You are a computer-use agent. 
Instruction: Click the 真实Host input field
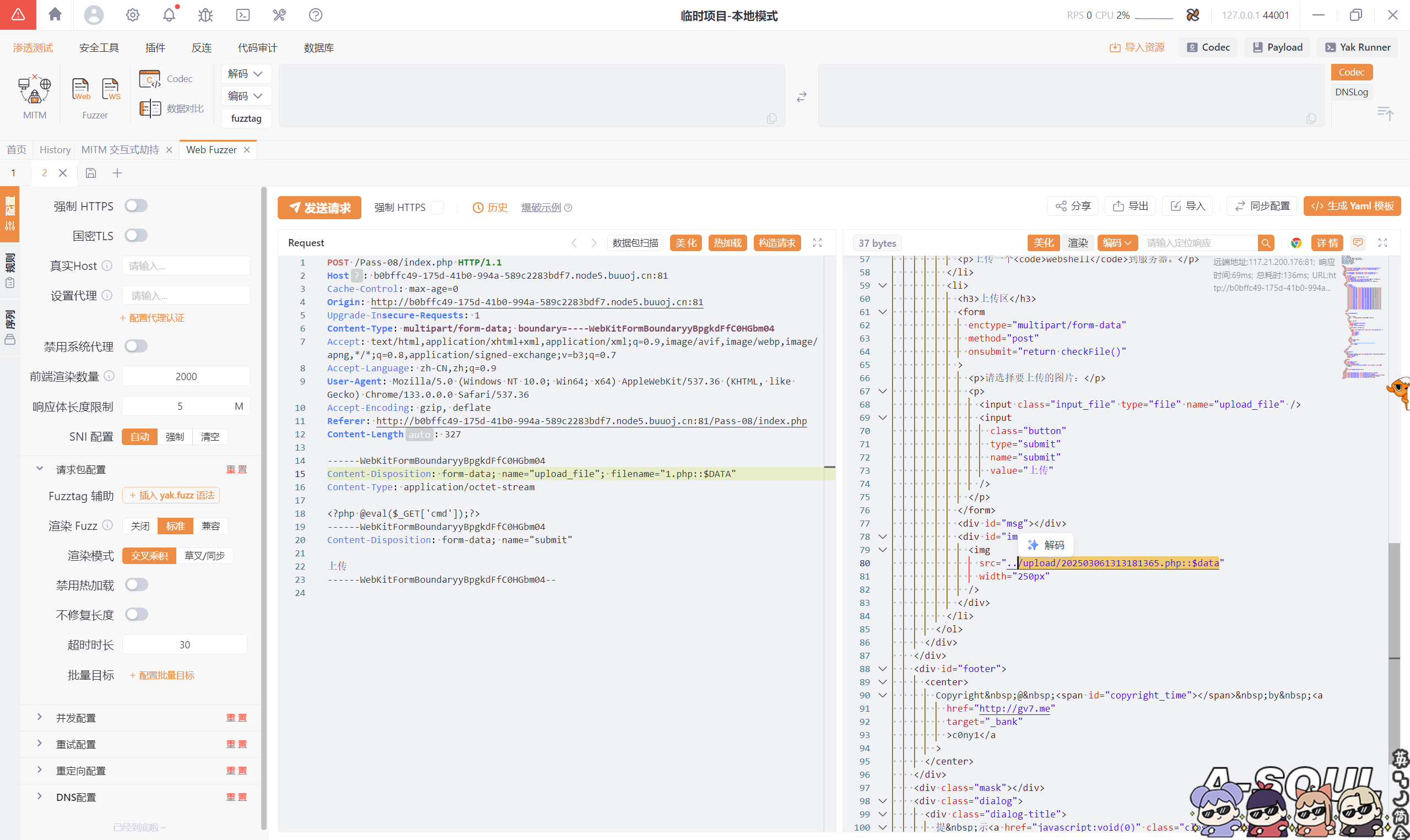(x=186, y=265)
